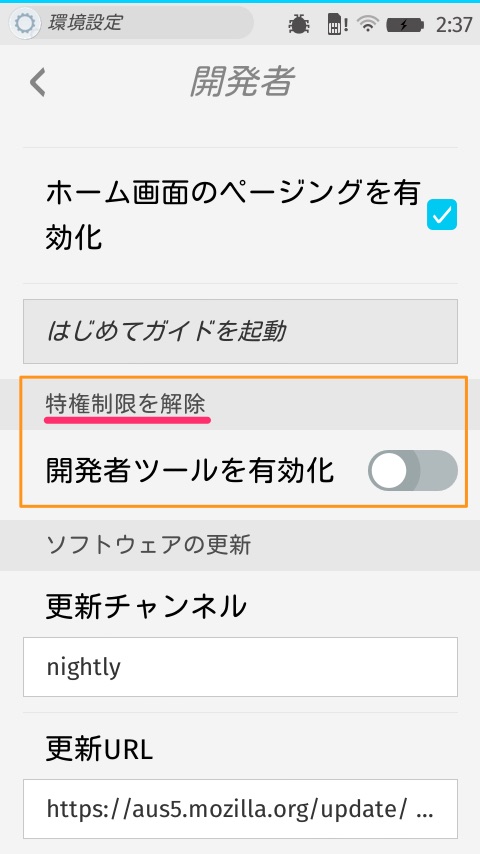Tap the 開発者 page title
The width and height of the screenshot is (480, 854).
[242, 82]
